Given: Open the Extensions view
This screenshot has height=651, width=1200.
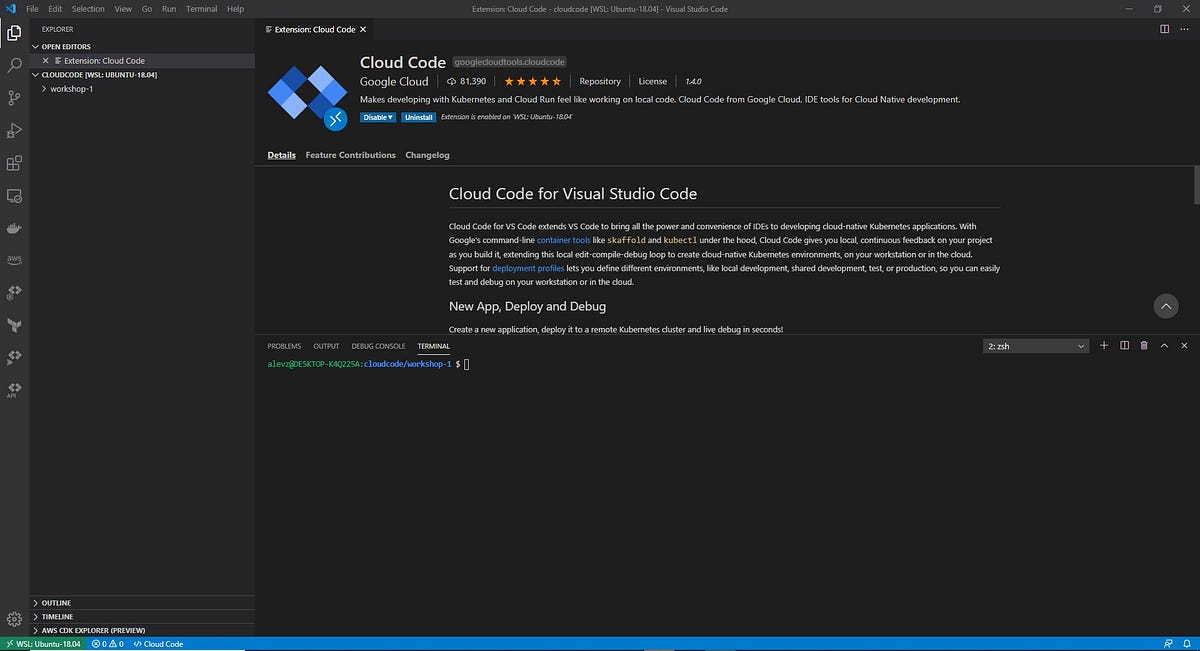Looking at the screenshot, I should point(14,163).
